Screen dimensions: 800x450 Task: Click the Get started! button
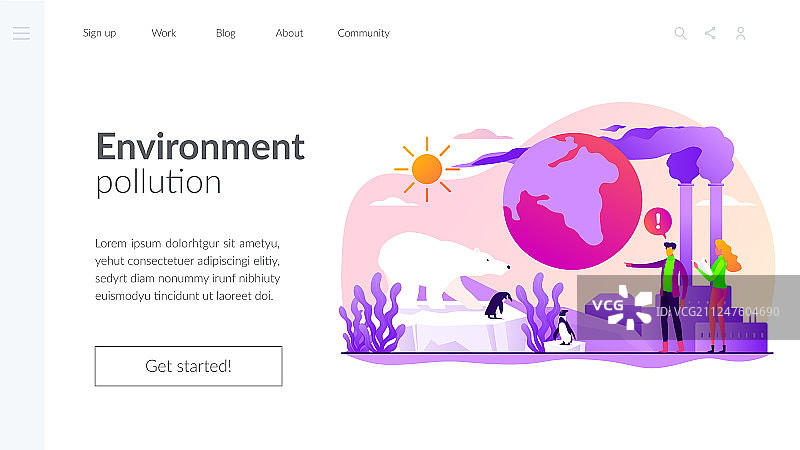coord(188,366)
